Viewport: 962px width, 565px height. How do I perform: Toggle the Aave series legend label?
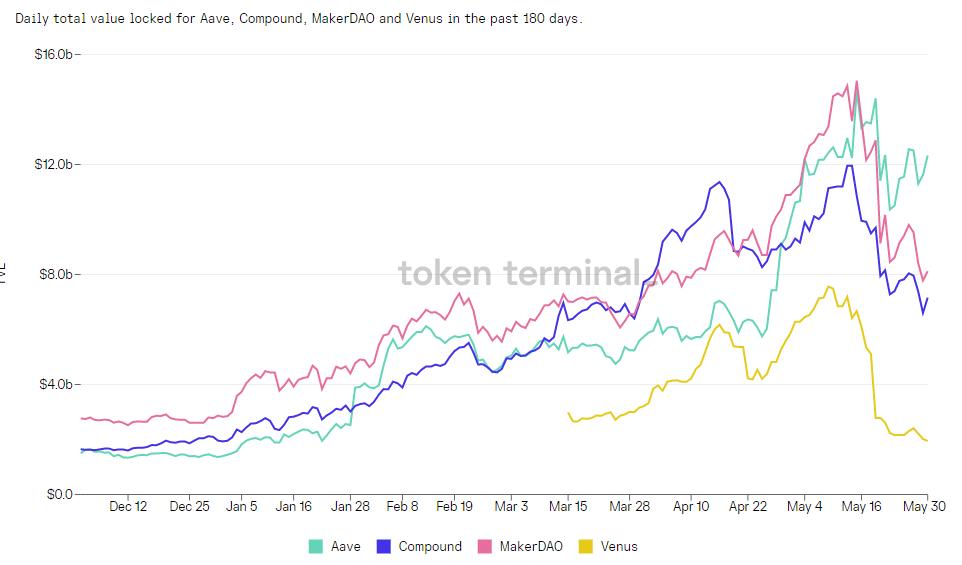point(345,546)
